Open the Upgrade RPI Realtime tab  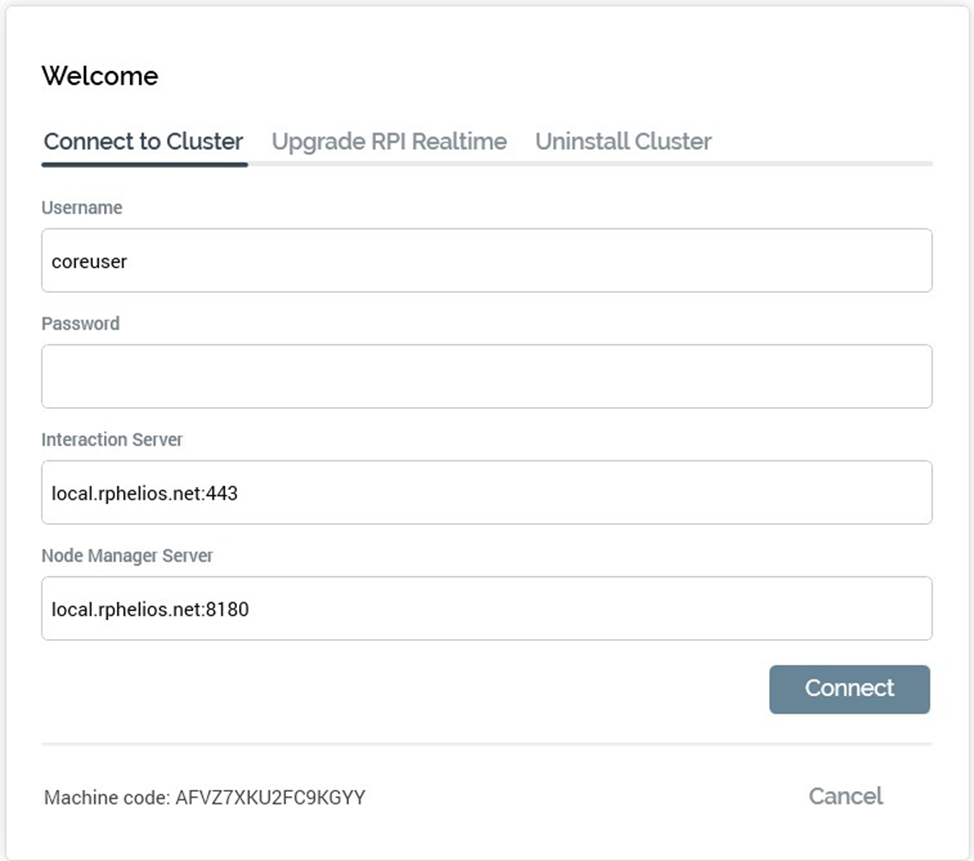tap(389, 141)
